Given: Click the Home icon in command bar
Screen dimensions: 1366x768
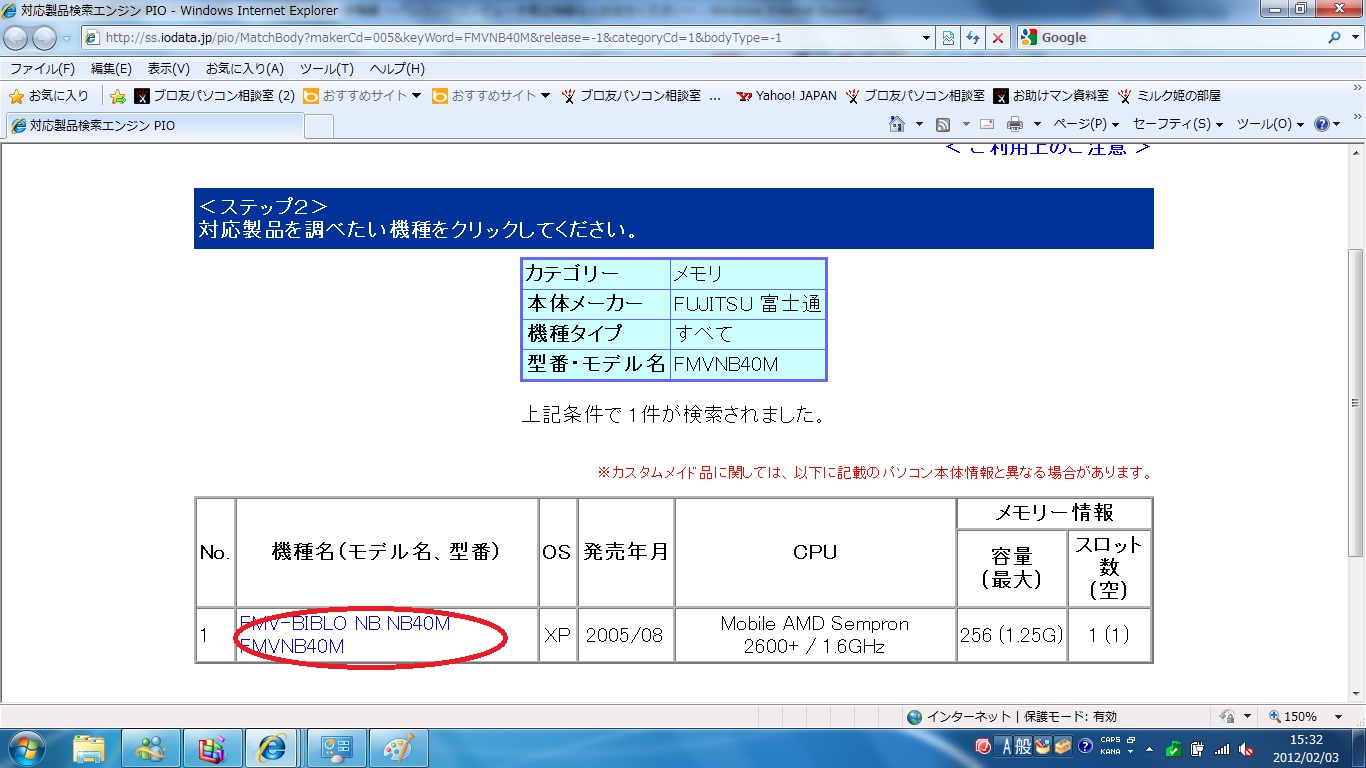Looking at the screenshot, I should 897,125.
